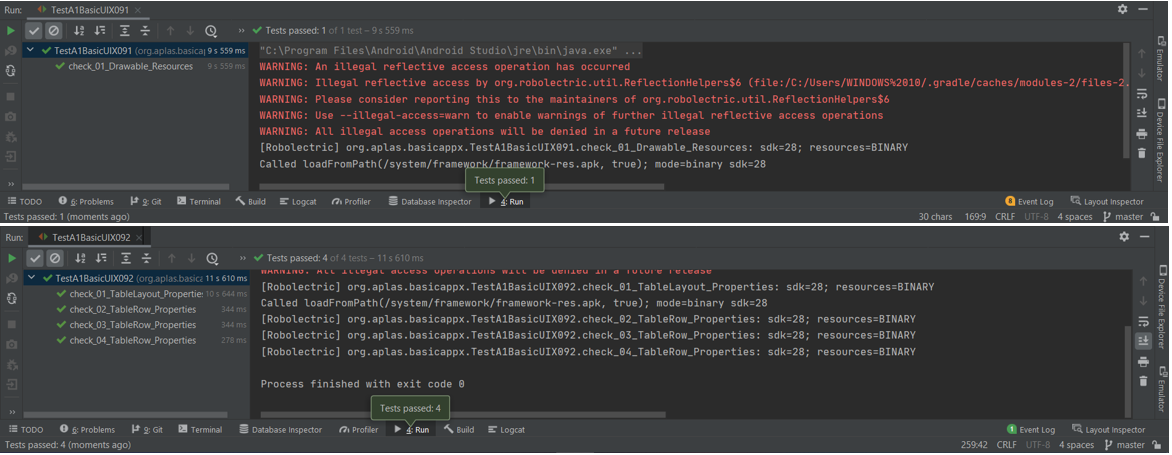The height and width of the screenshot is (455, 1172).
Task: Switch to the 6: Problems tab above 'Tests passed: 4'
Action: point(87,430)
